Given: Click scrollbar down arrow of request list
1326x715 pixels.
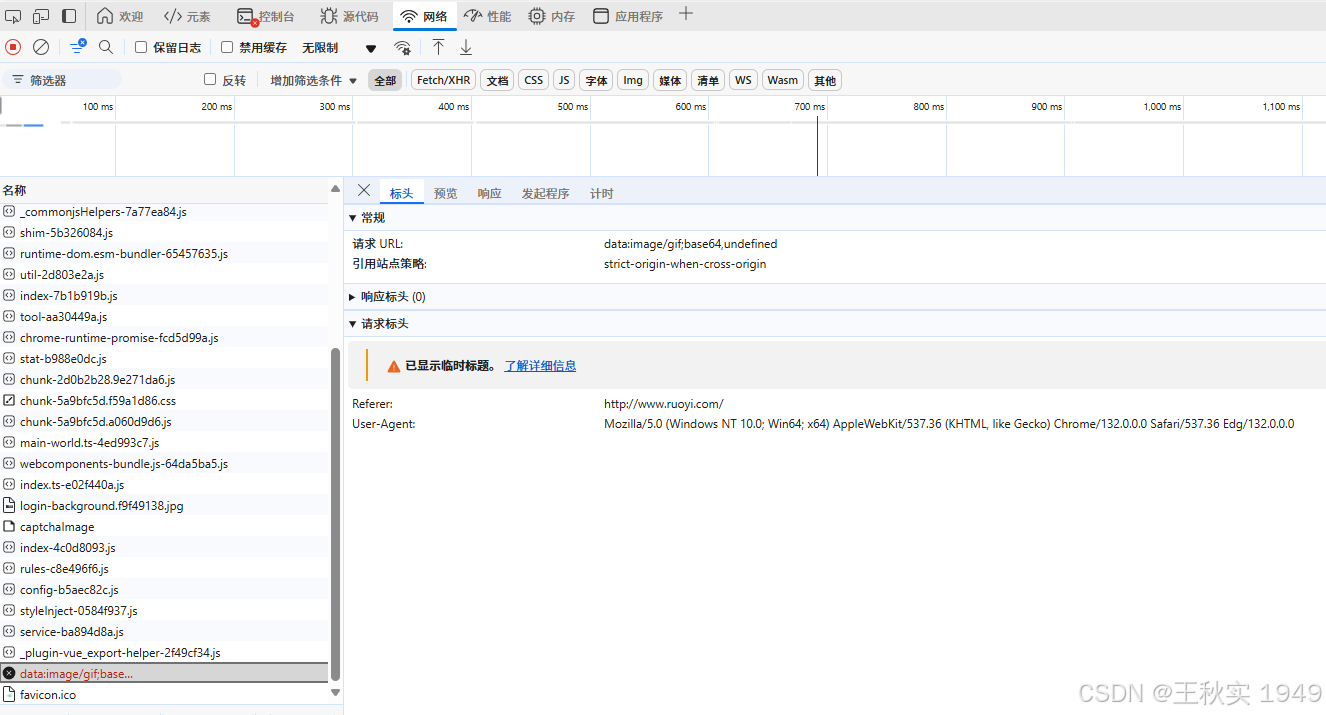Looking at the screenshot, I should 335,692.
